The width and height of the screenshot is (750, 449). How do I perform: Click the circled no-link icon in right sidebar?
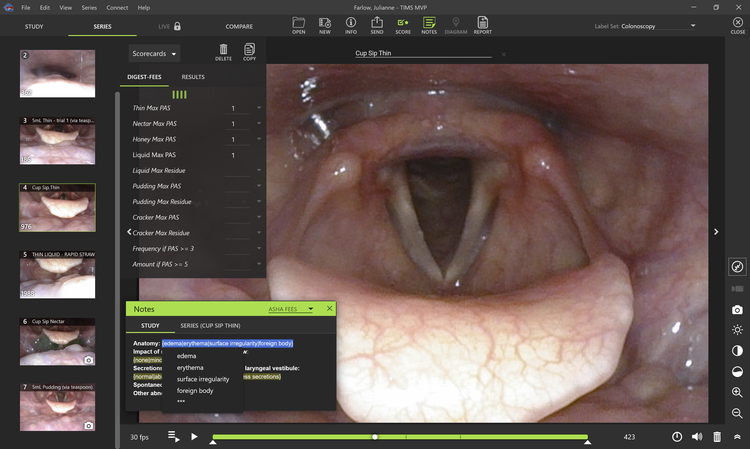(x=737, y=267)
